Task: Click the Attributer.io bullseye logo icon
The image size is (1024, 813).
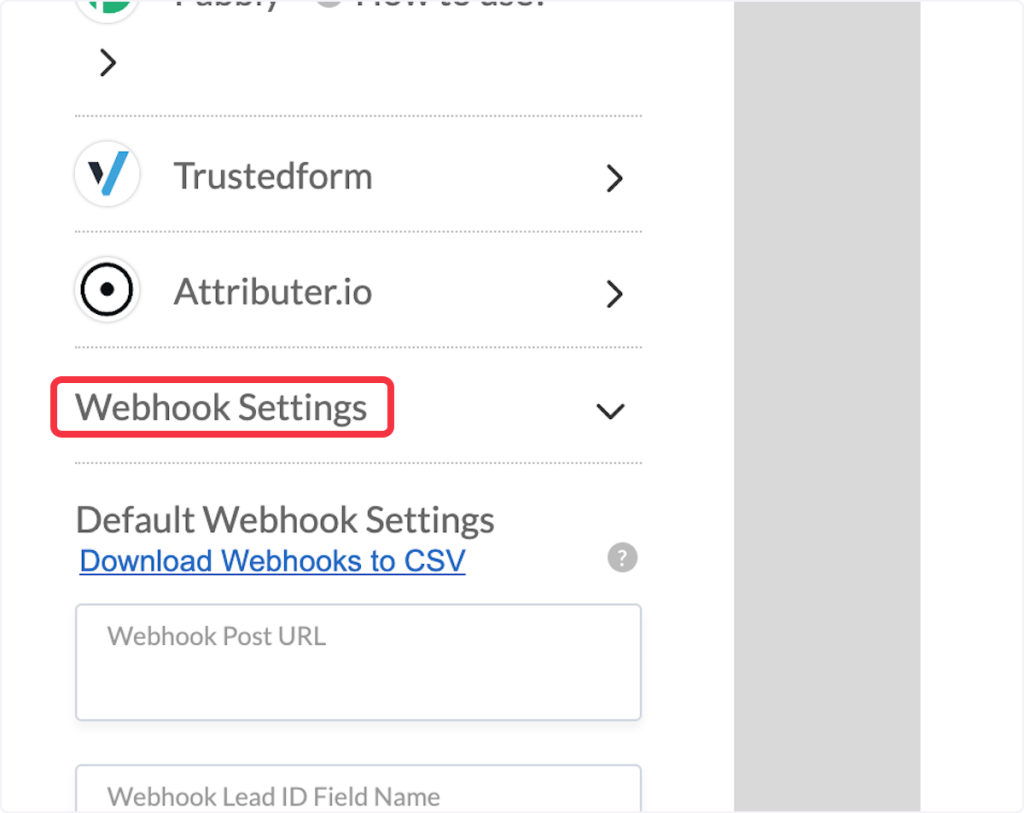Action: point(107,291)
